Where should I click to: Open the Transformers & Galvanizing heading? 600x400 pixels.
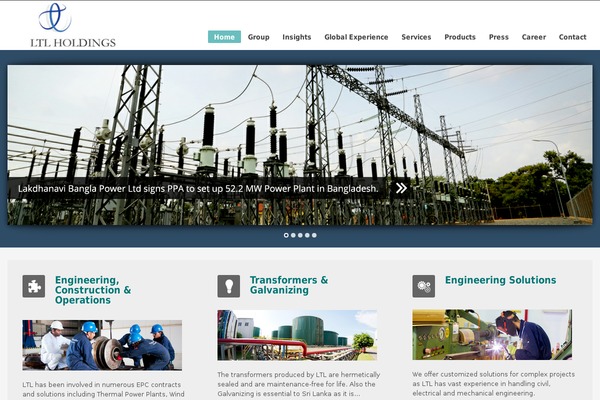coord(289,285)
